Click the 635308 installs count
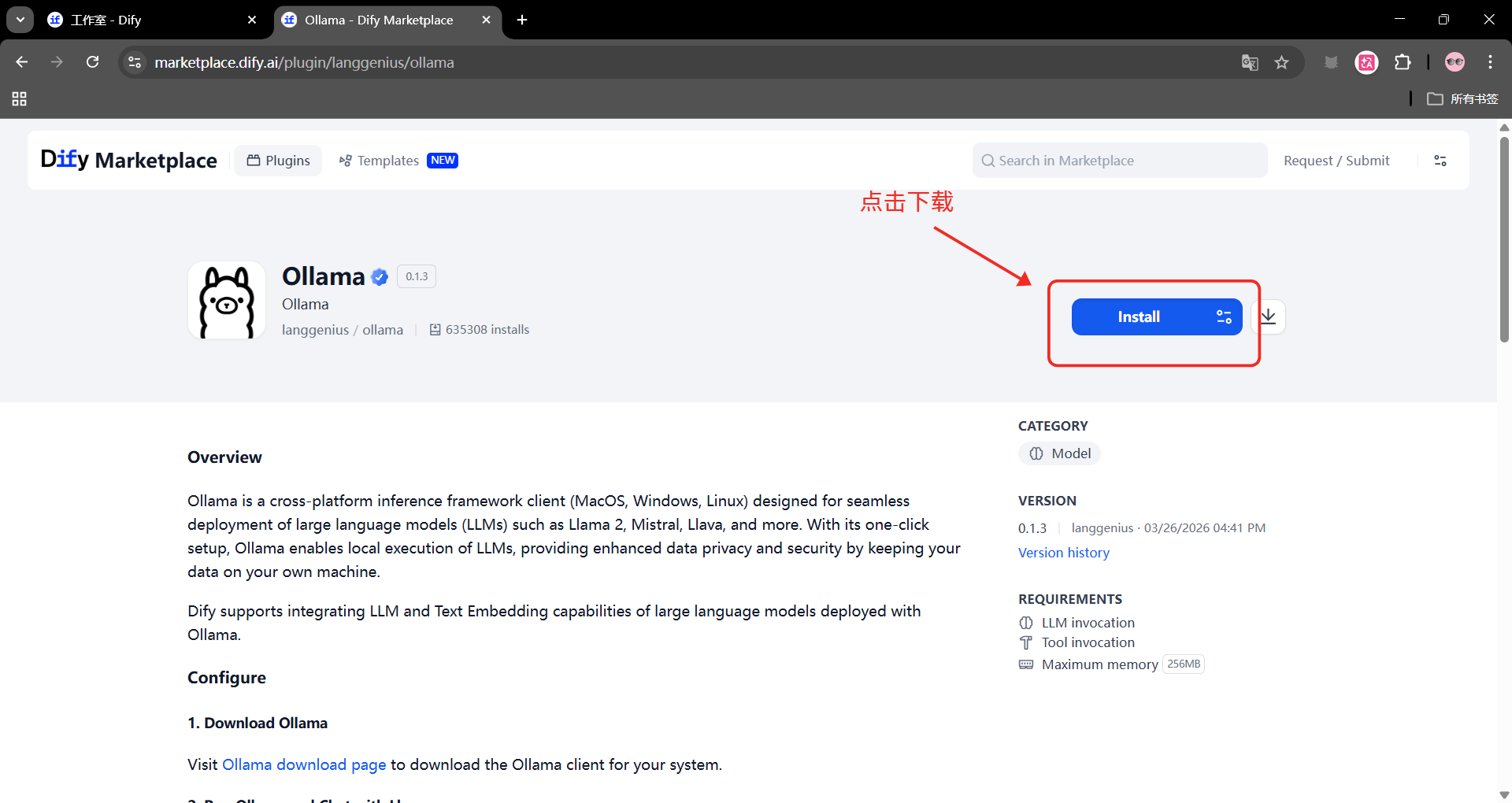 pos(479,330)
